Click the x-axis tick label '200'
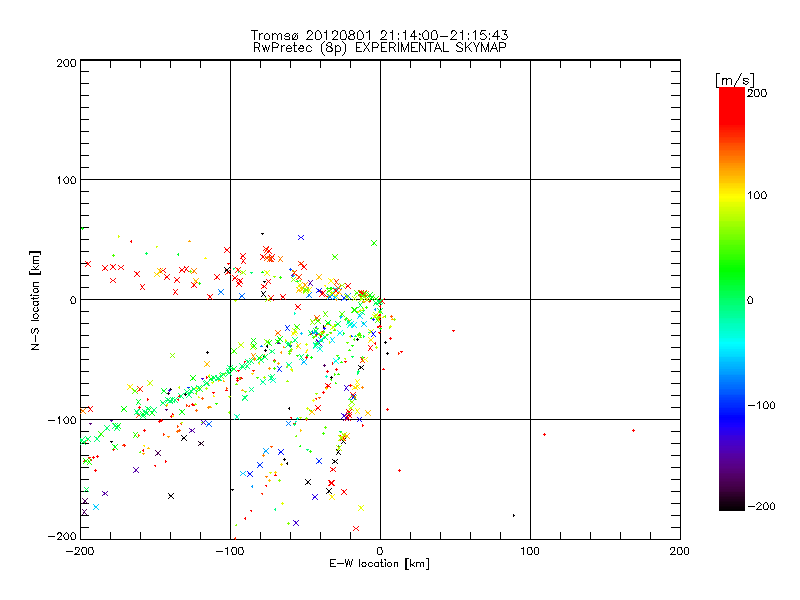Viewport: 800px width, 600px height. point(680,551)
